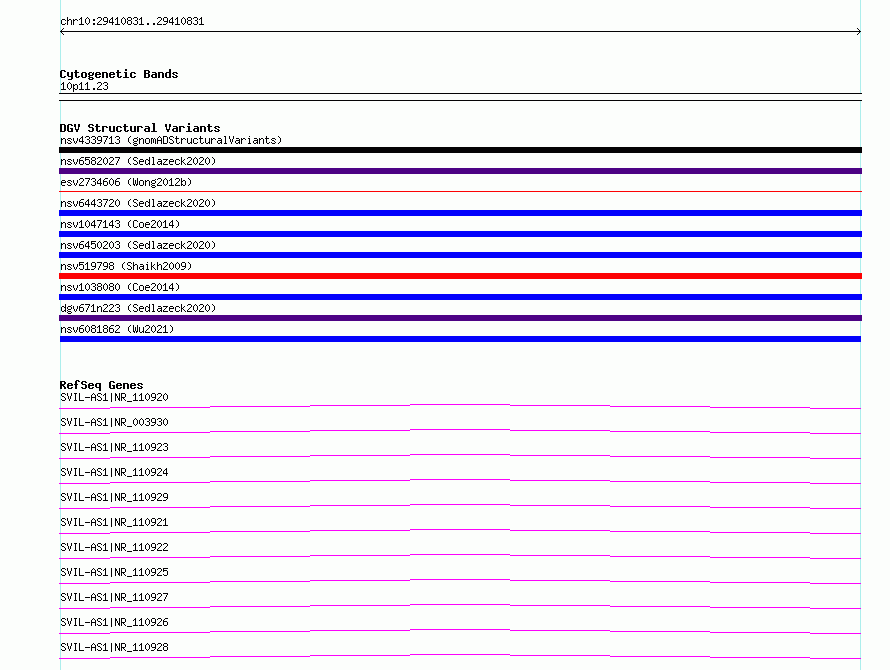
Task: Click the black nsv4339713 variant bar
Action: (460, 150)
